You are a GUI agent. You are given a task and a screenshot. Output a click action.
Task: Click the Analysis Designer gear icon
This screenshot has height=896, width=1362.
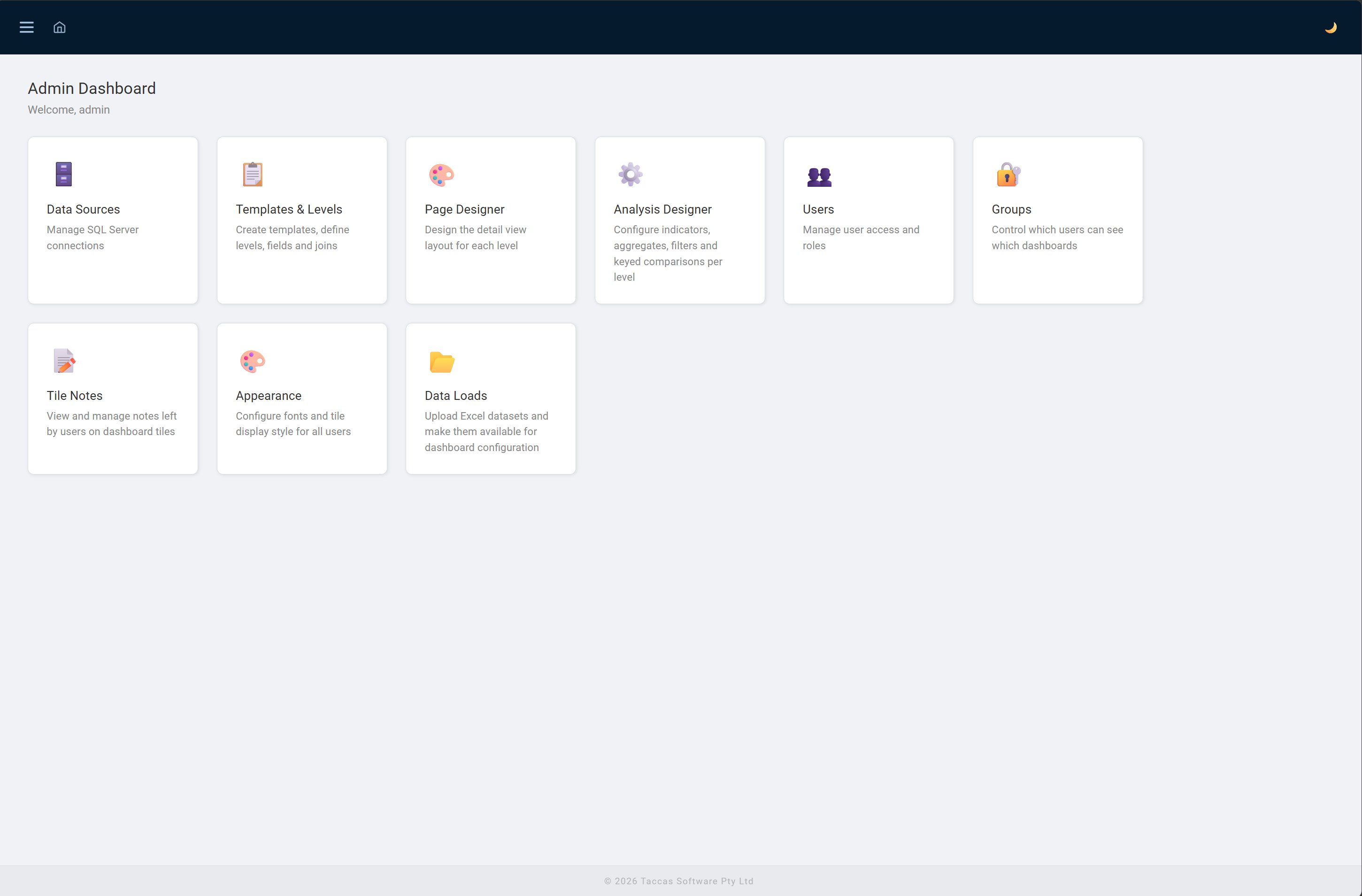[630, 175]
